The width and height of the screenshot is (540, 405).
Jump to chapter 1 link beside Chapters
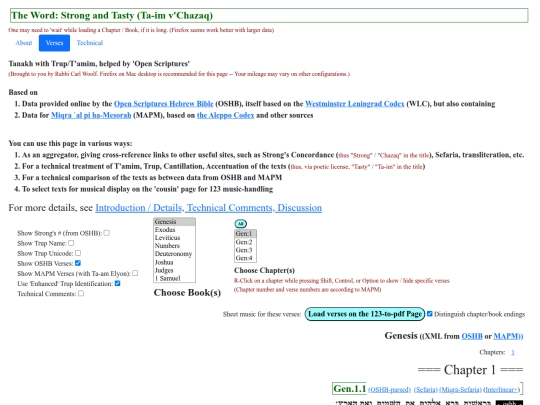(x=513, y=352)
